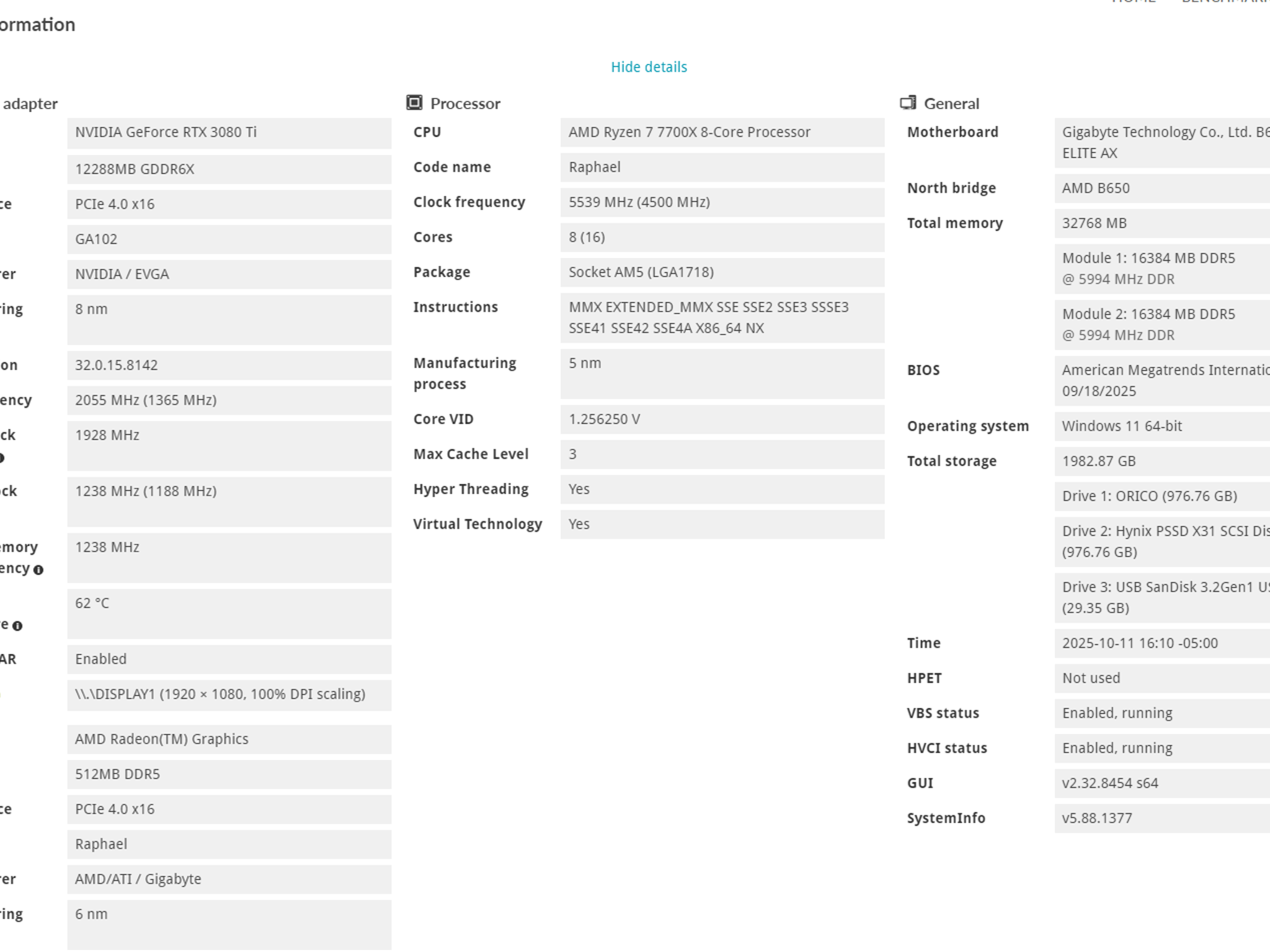The width and height of the screenshot is (1270, 952).
Task: Click the GA102 code name value
Action: click(229, 239)
